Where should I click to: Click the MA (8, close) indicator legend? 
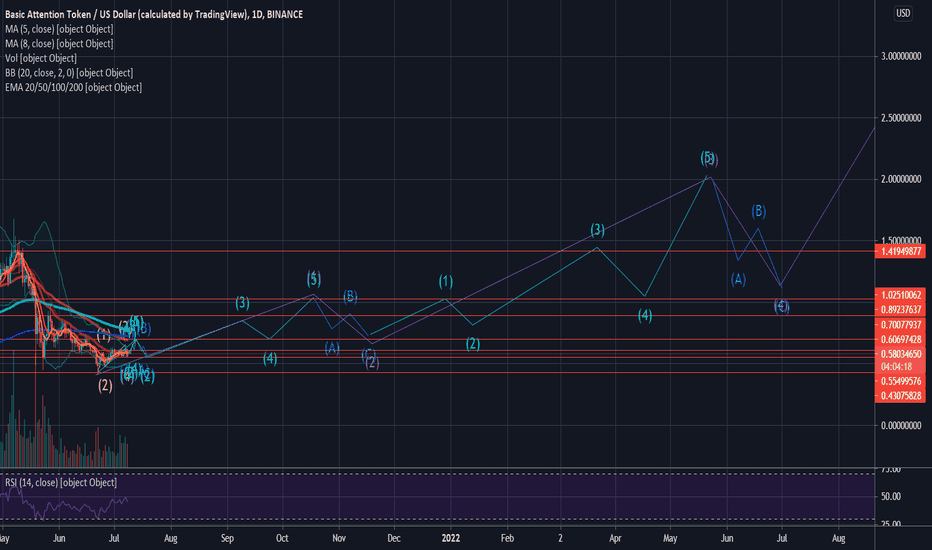point(59,43)
